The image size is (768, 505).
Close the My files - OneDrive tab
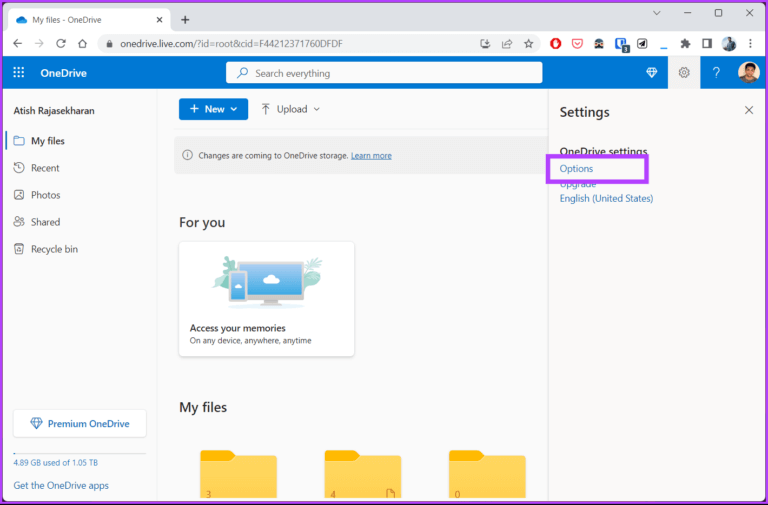[x=159, y=20]
